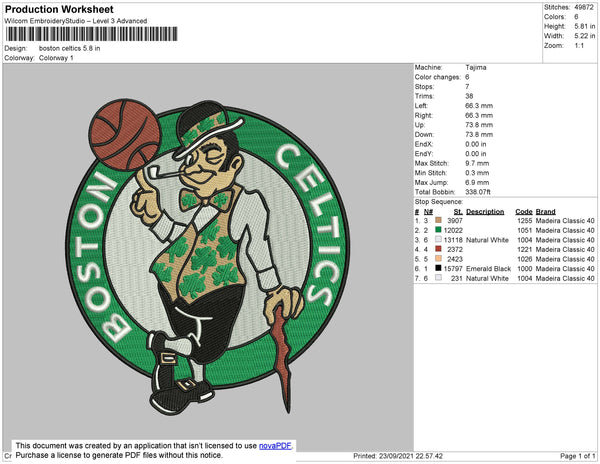Click the 'Code' column header

pyautogui.click(x=524, y=212)
